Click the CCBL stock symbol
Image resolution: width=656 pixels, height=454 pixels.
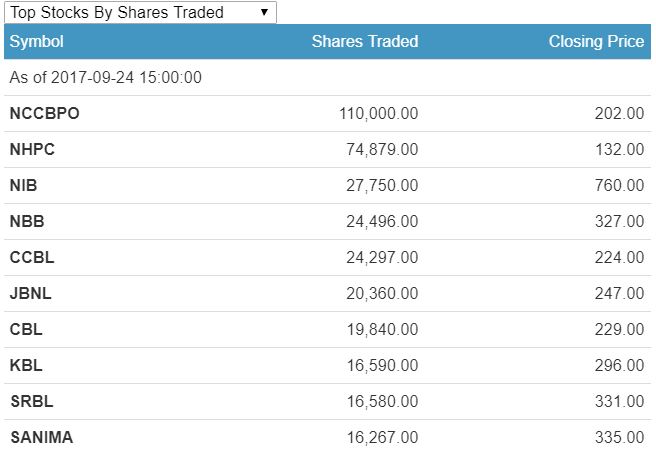point(32,257)
